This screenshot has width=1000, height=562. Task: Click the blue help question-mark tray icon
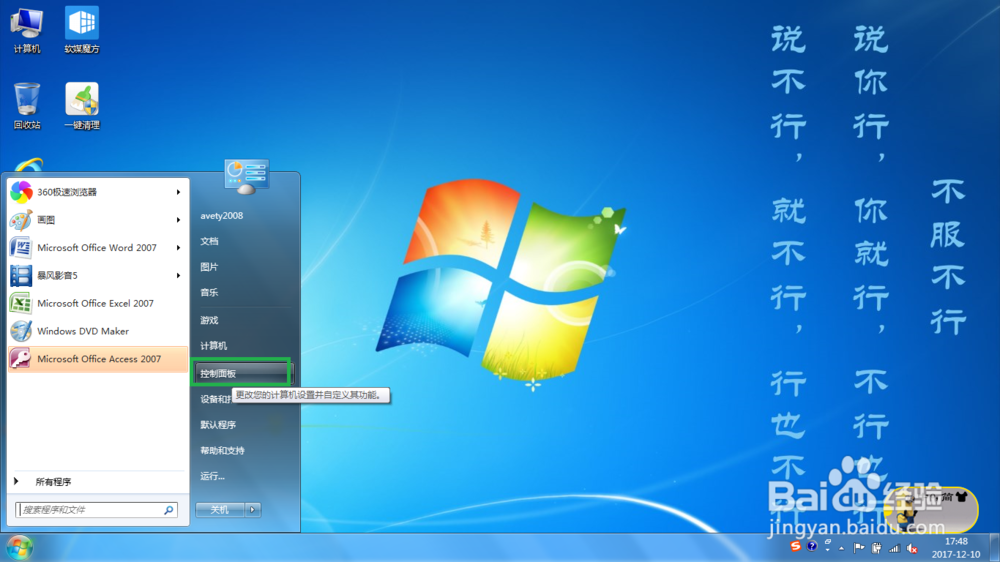(x=812, y=547)
